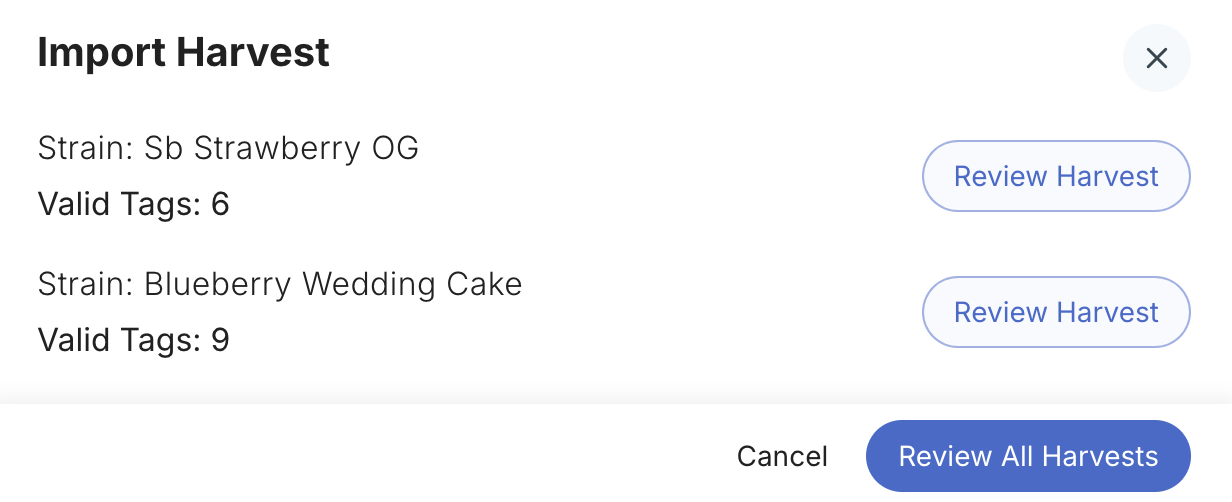Open review for the second strain's harvest
This screenshot has width=1232, height=502.
coord(1056,312)
